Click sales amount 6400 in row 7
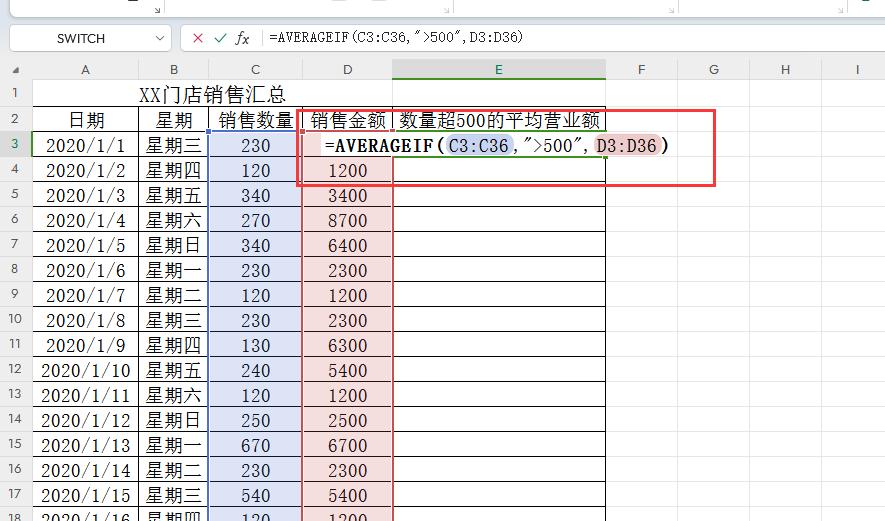The width and height of the screenshot is (885, 521). 348,245
